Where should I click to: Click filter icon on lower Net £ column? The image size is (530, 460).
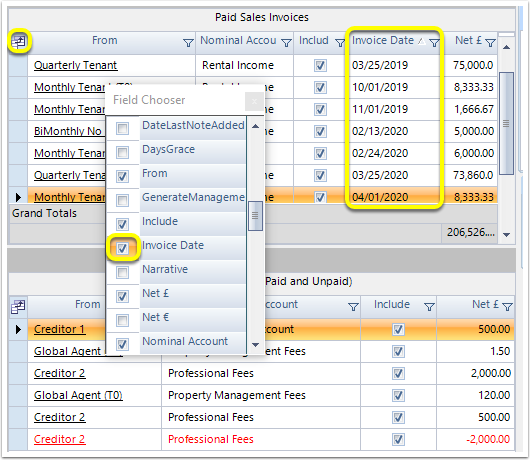507,307
